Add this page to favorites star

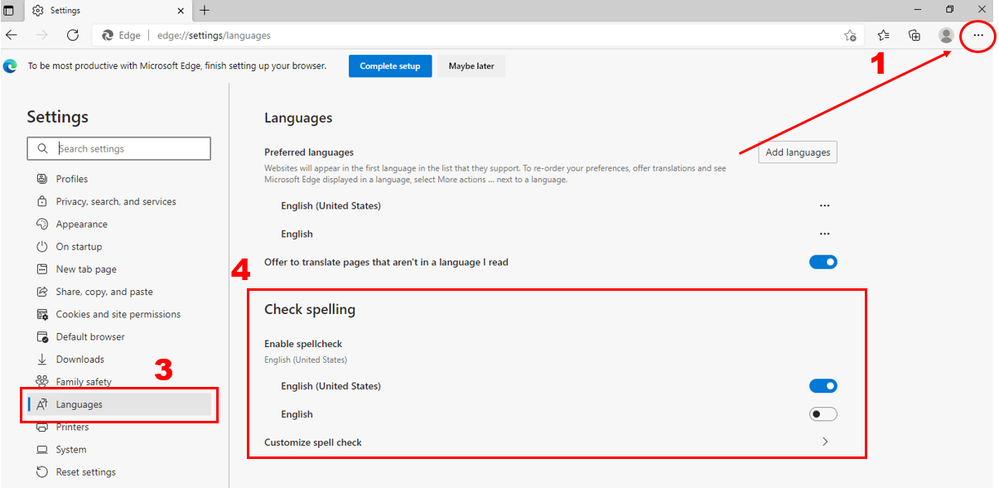click(x=850, y=36)
